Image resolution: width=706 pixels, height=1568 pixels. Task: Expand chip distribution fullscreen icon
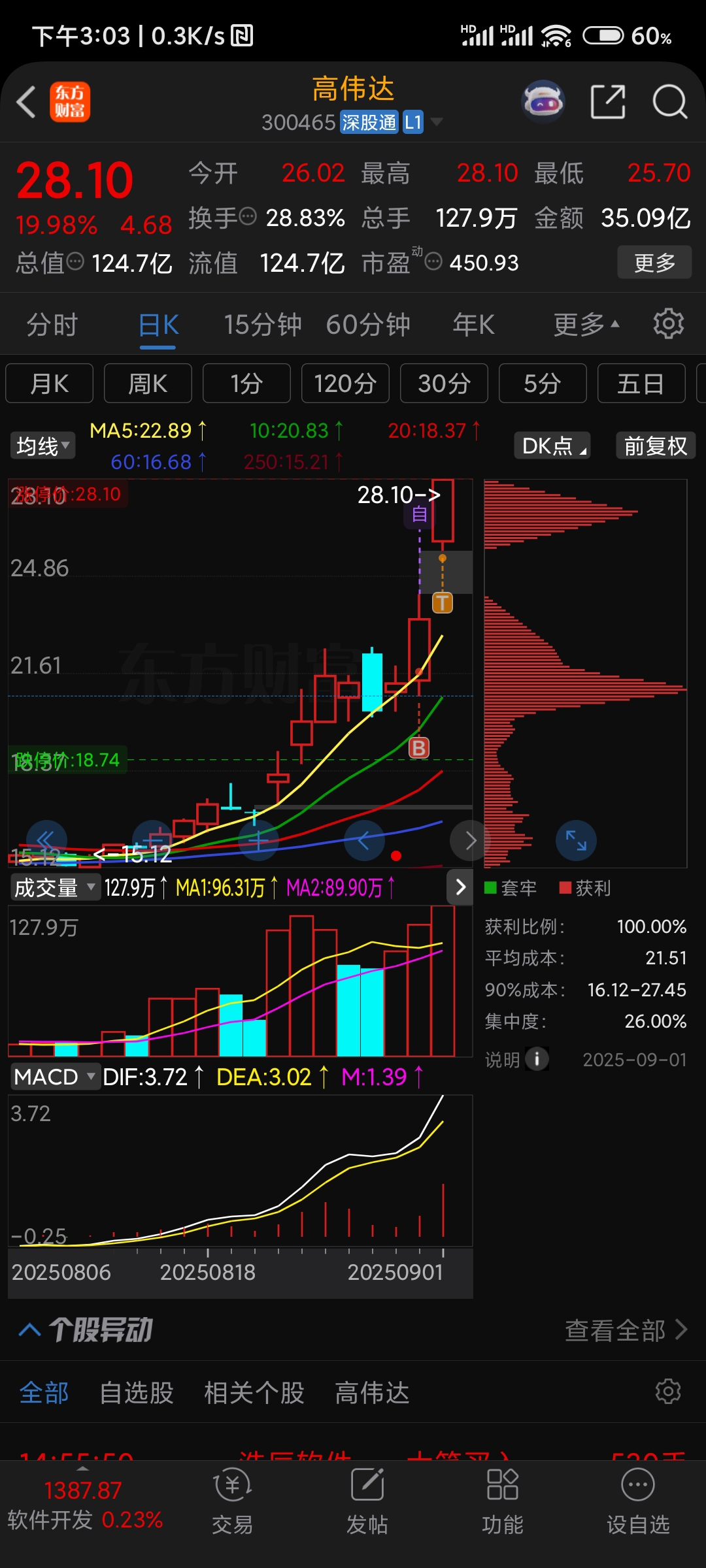coord(576,840)
